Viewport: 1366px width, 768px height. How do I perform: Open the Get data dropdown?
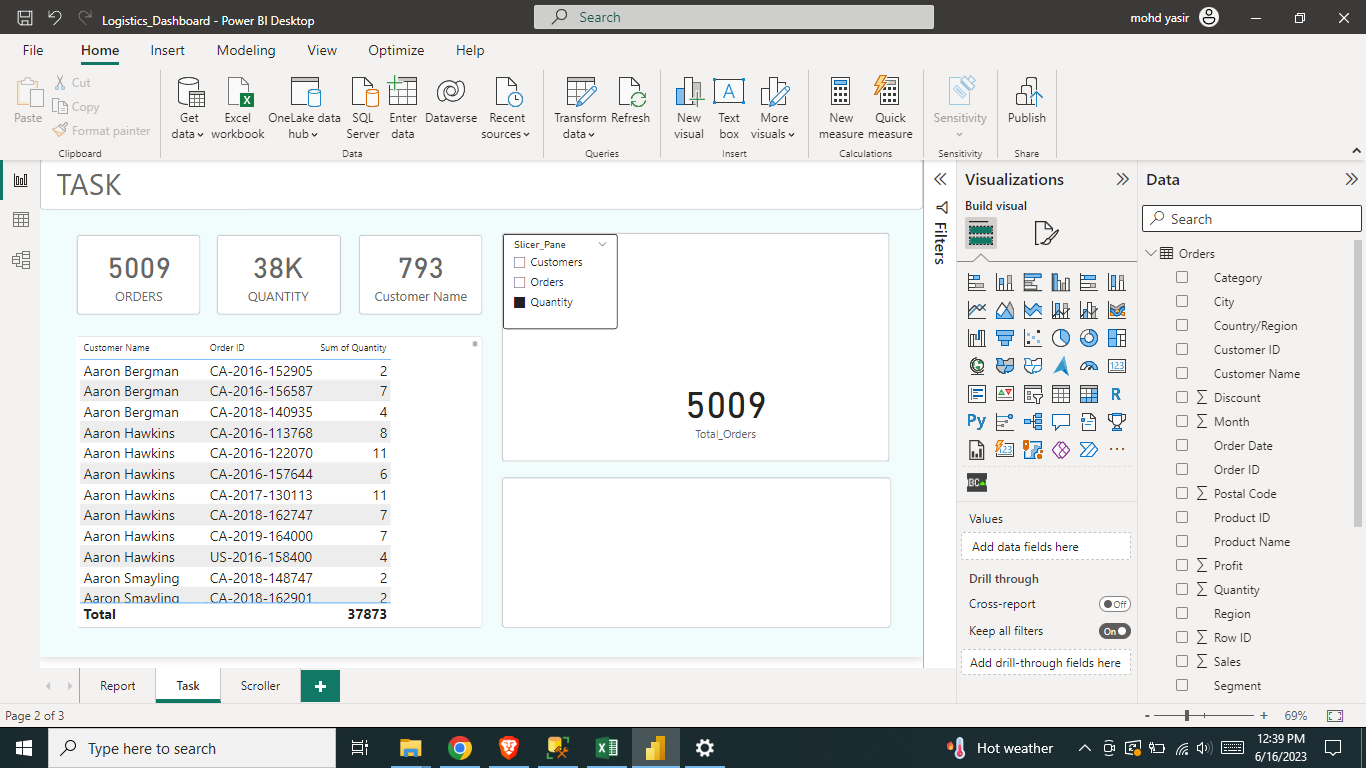click(188, 134)
